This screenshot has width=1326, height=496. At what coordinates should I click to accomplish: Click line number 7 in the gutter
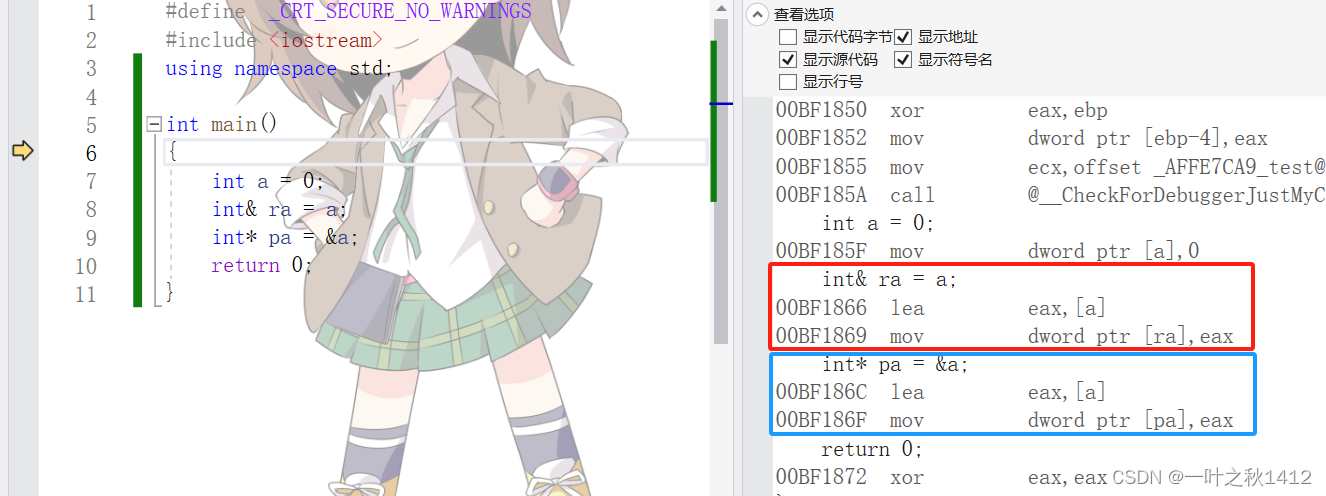tap(91, 181)
